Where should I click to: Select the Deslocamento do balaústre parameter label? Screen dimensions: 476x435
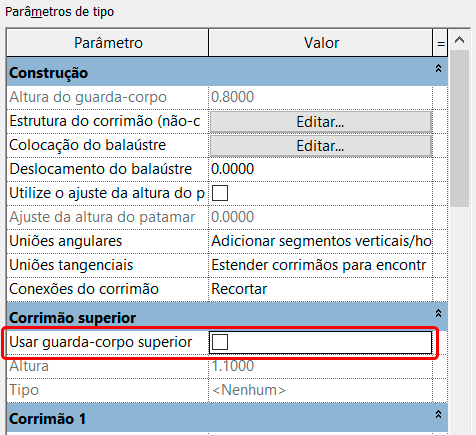pos(101,169)
